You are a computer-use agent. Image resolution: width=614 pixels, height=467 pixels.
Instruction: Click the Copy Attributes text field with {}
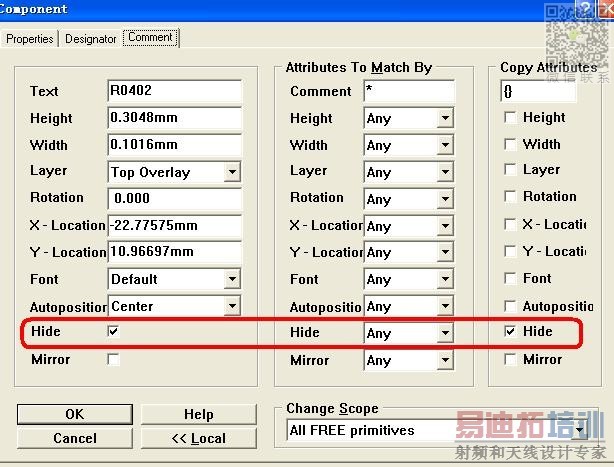[538, 91]
